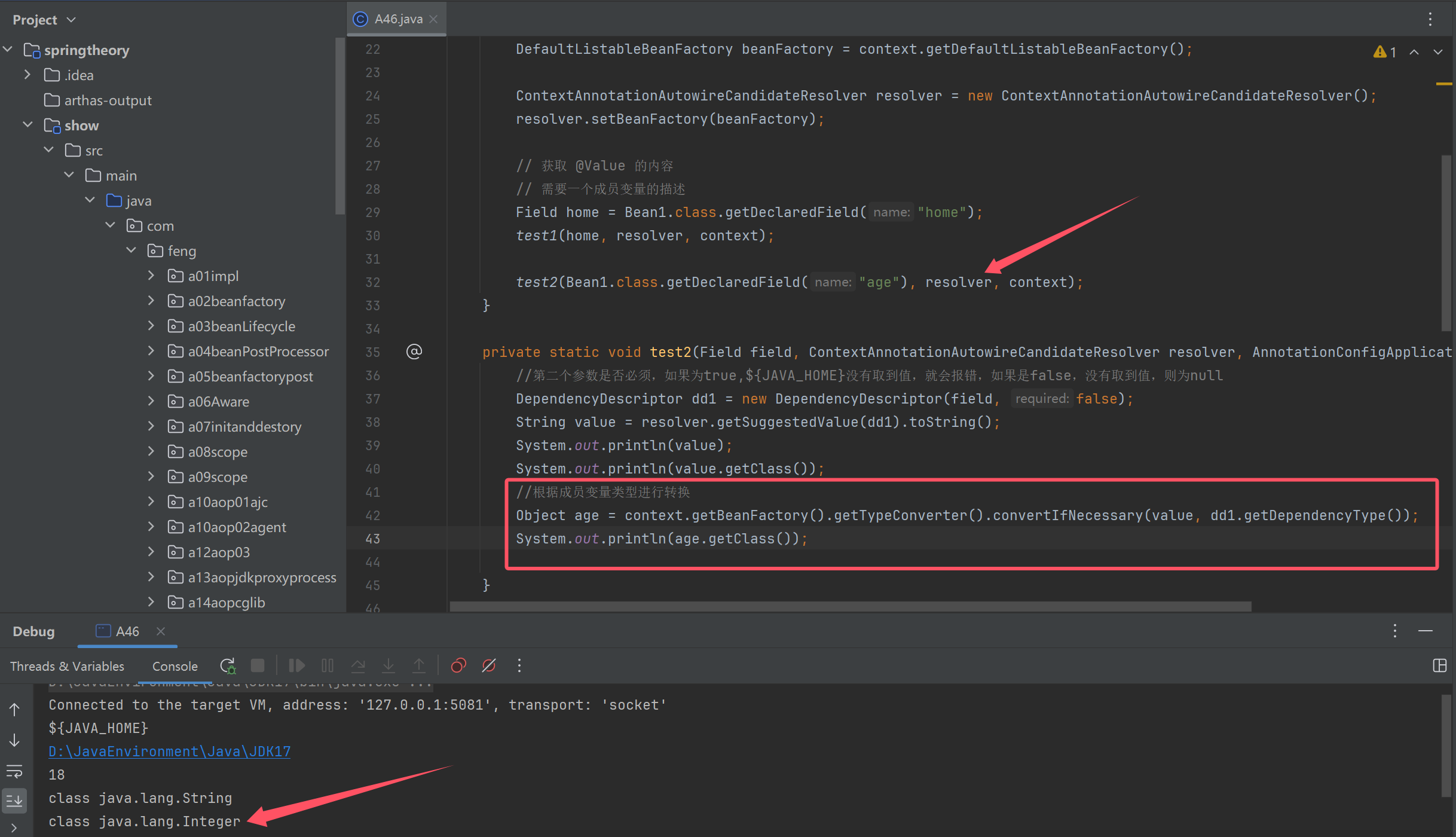Screen dimensions: 1456x837
Task: Click the project tree vertical scrollbar
Action: 340,126
